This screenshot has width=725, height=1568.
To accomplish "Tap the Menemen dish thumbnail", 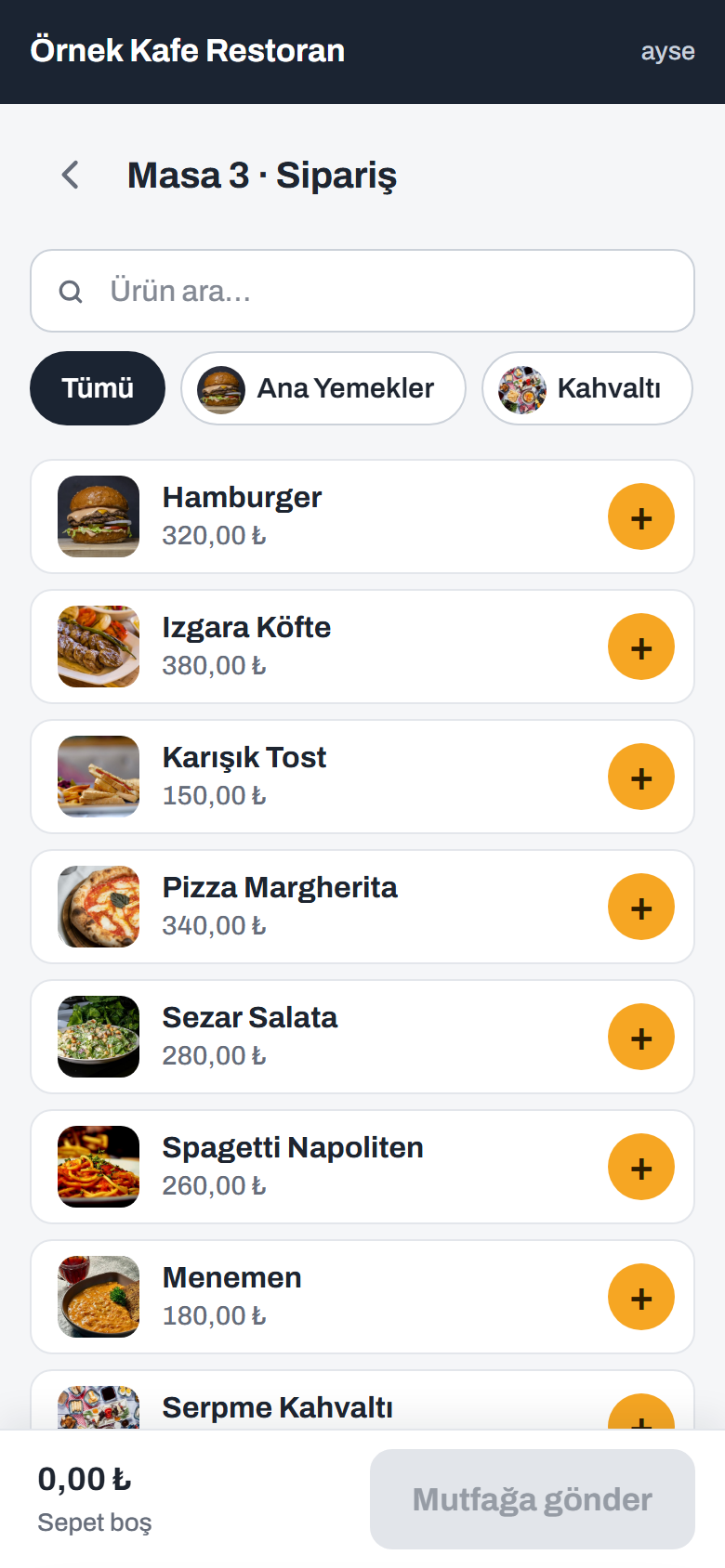I will tap(99, 1297).
